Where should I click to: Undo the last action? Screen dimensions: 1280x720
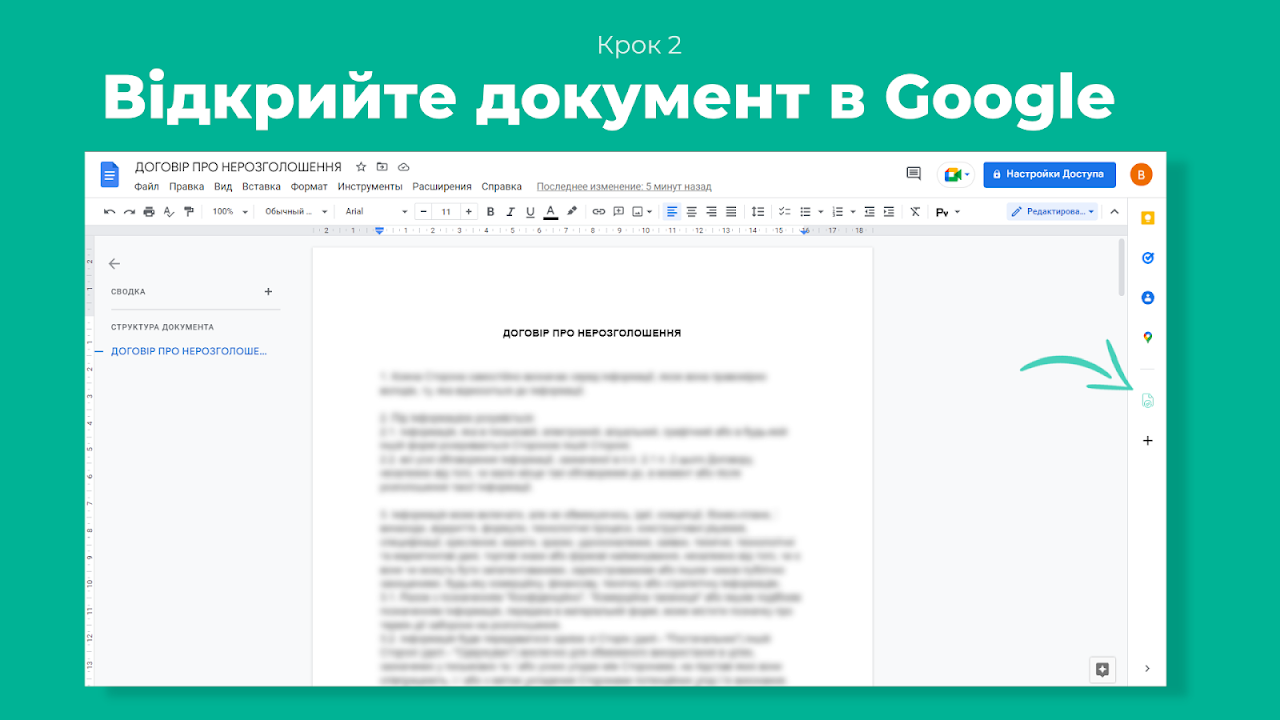click(109, 212)
